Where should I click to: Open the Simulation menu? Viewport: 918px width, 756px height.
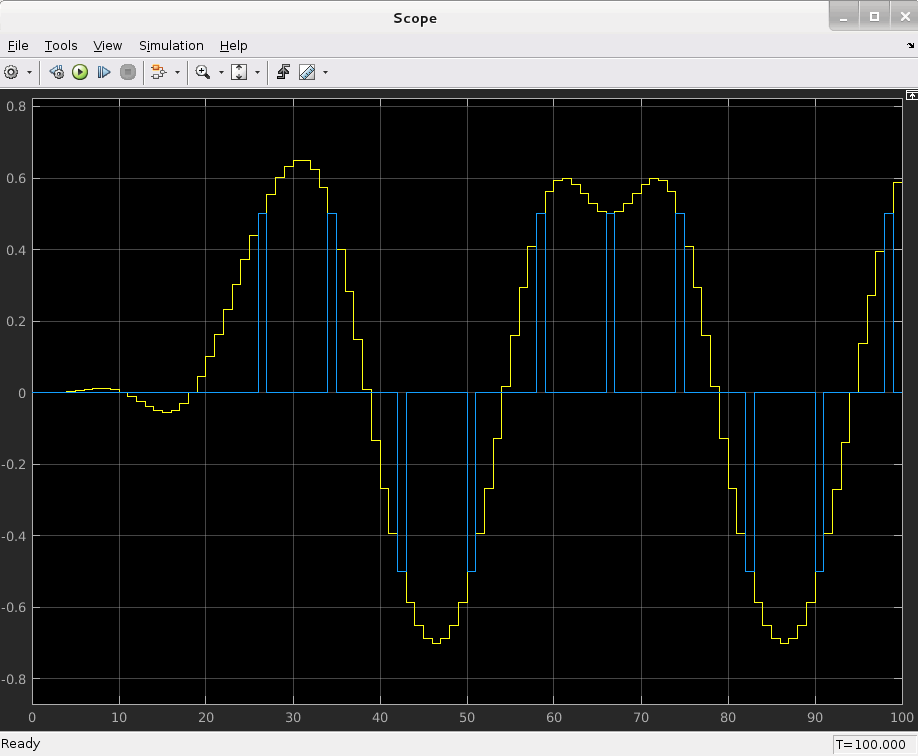coord(171,46)
